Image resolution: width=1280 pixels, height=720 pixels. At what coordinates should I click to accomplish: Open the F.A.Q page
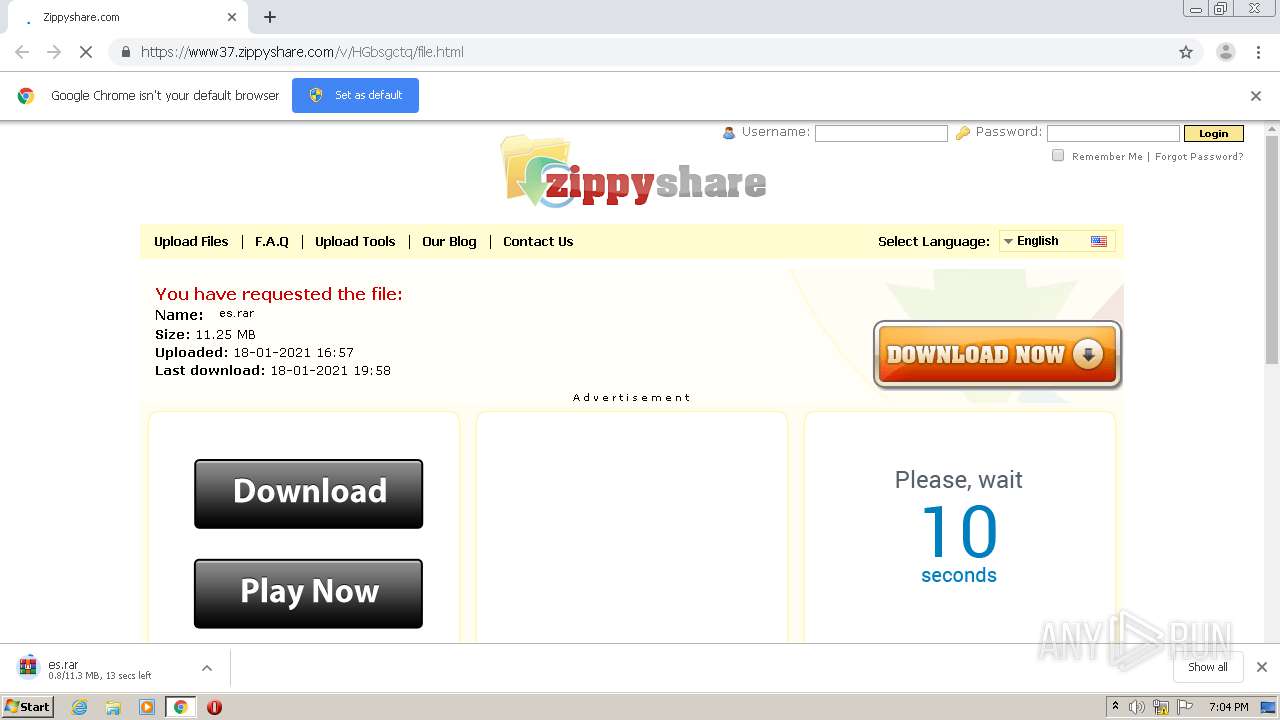click(x=272, y=241)
